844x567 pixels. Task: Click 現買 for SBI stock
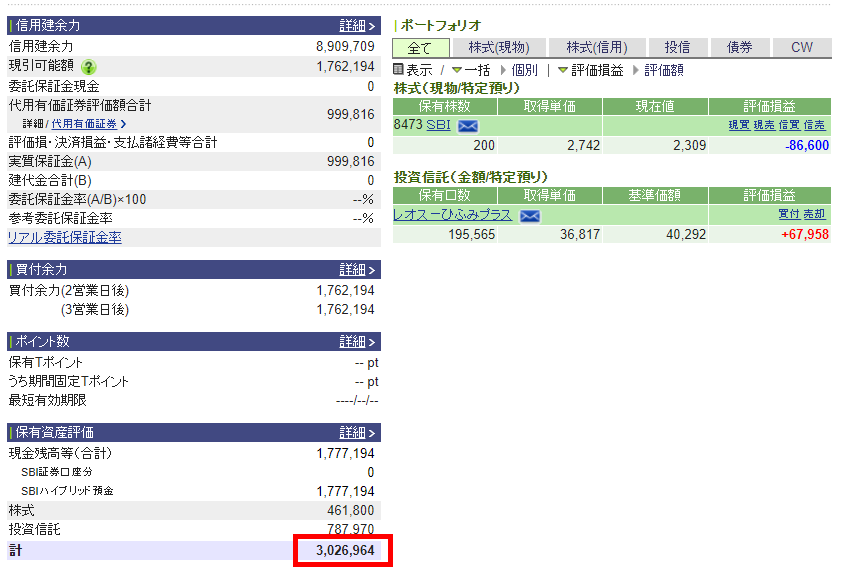coord(739,125)
